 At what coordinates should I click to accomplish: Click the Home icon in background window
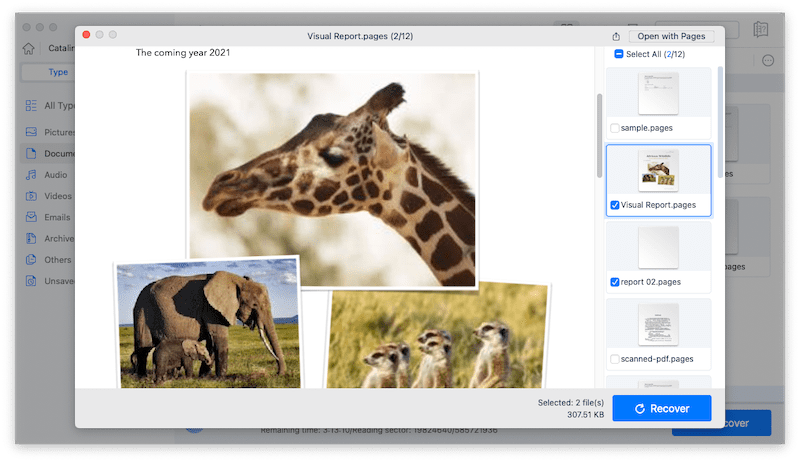pos(29,48)
